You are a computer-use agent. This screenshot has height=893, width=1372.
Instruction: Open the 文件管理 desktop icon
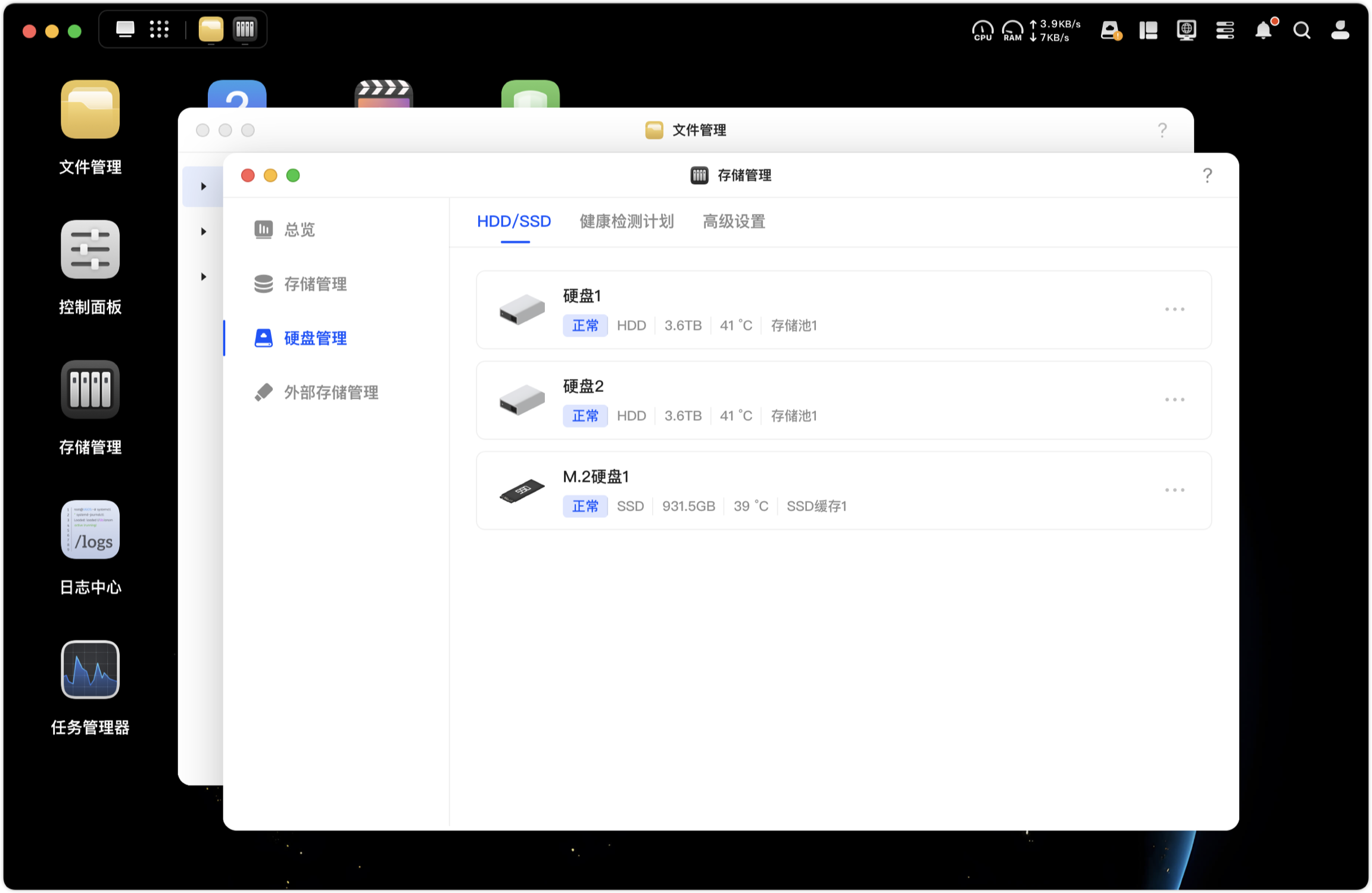pyautogui.click(x=90, y=110)
